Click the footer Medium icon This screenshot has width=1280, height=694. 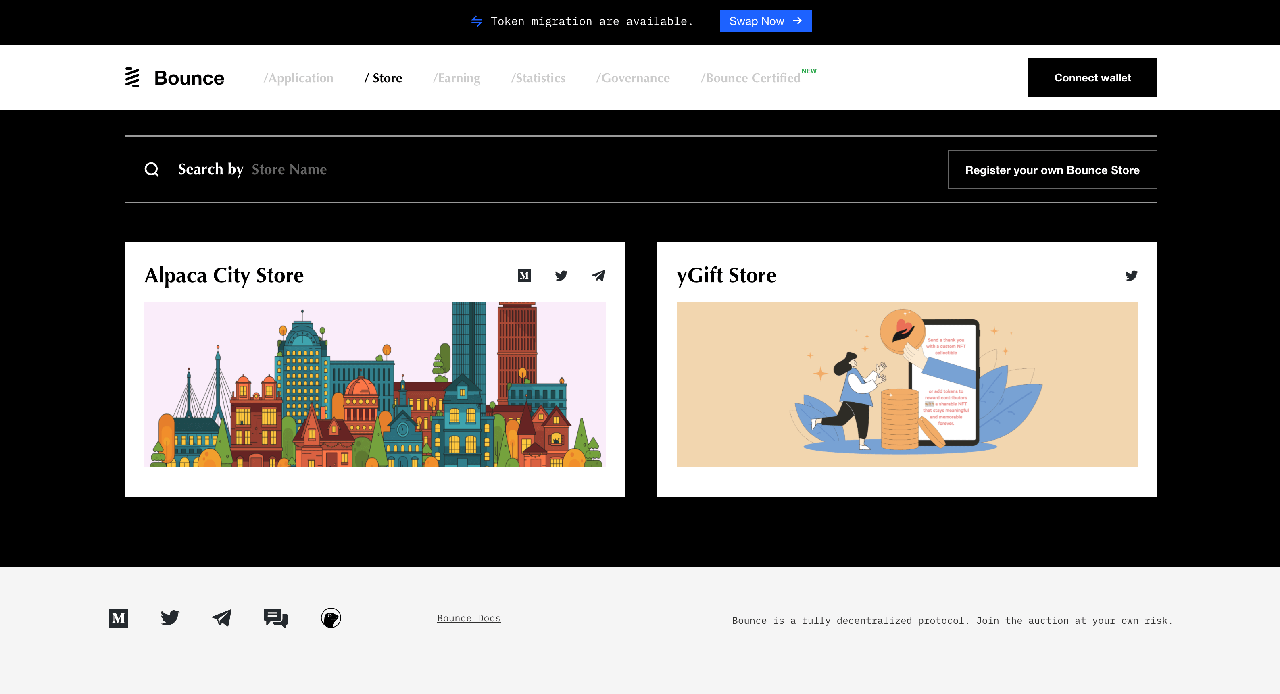pos(118,619)
